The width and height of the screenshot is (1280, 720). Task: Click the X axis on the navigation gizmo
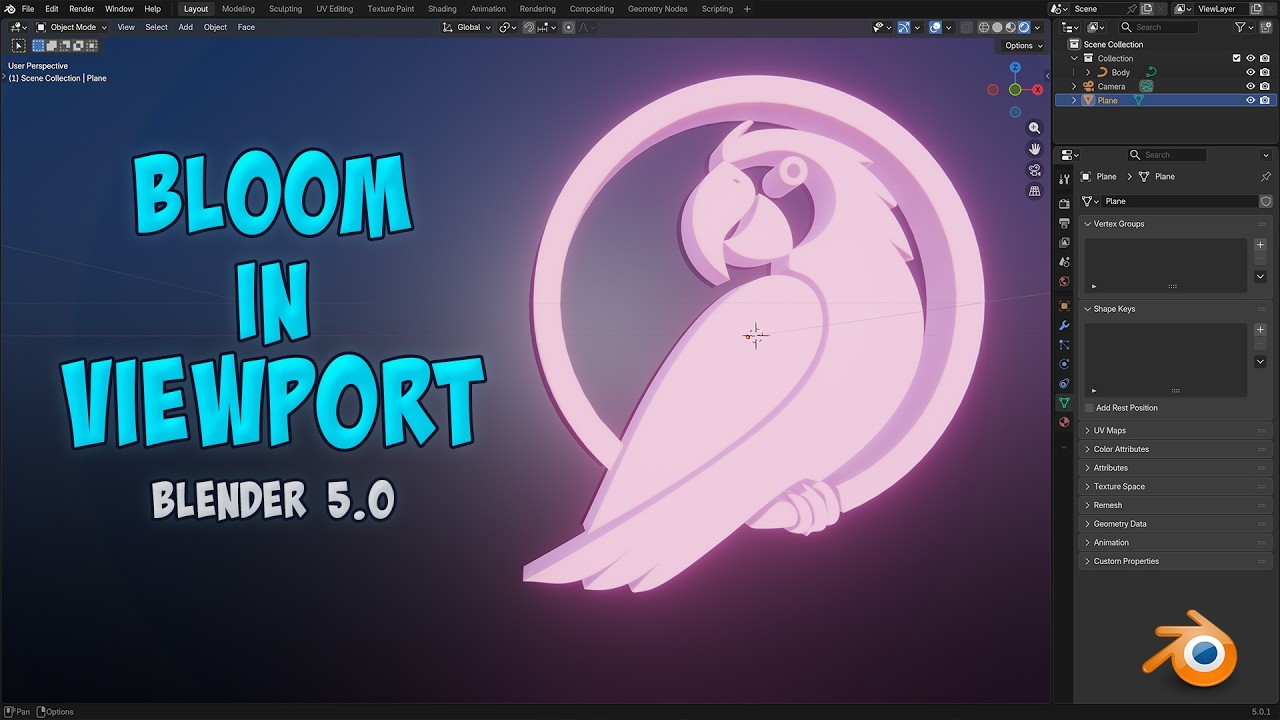coord(1038,90)
